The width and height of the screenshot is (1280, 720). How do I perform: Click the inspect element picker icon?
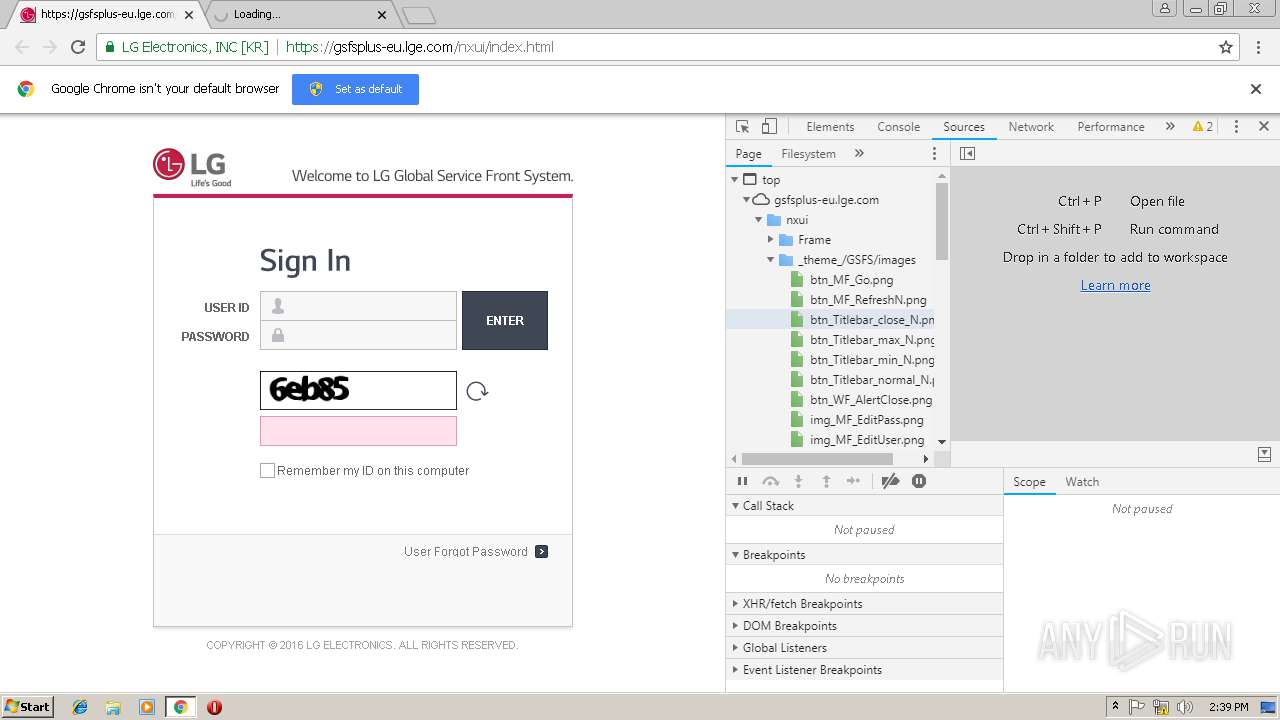[x=742, y=127]
